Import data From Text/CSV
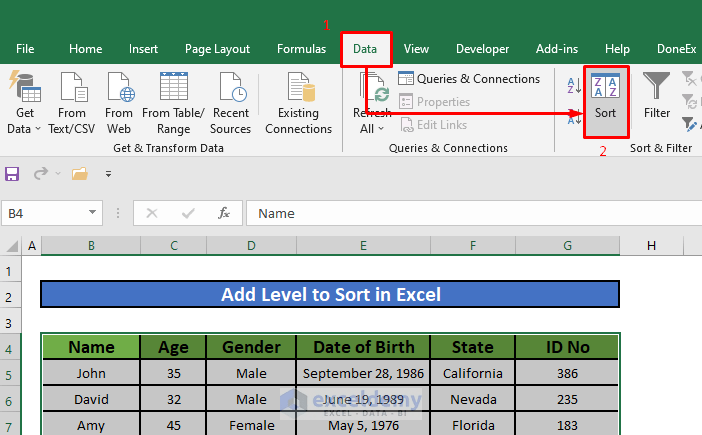Image resolution: width=702 pixels, height=435 pixels. pyautogui.click(x=72, y=103)
